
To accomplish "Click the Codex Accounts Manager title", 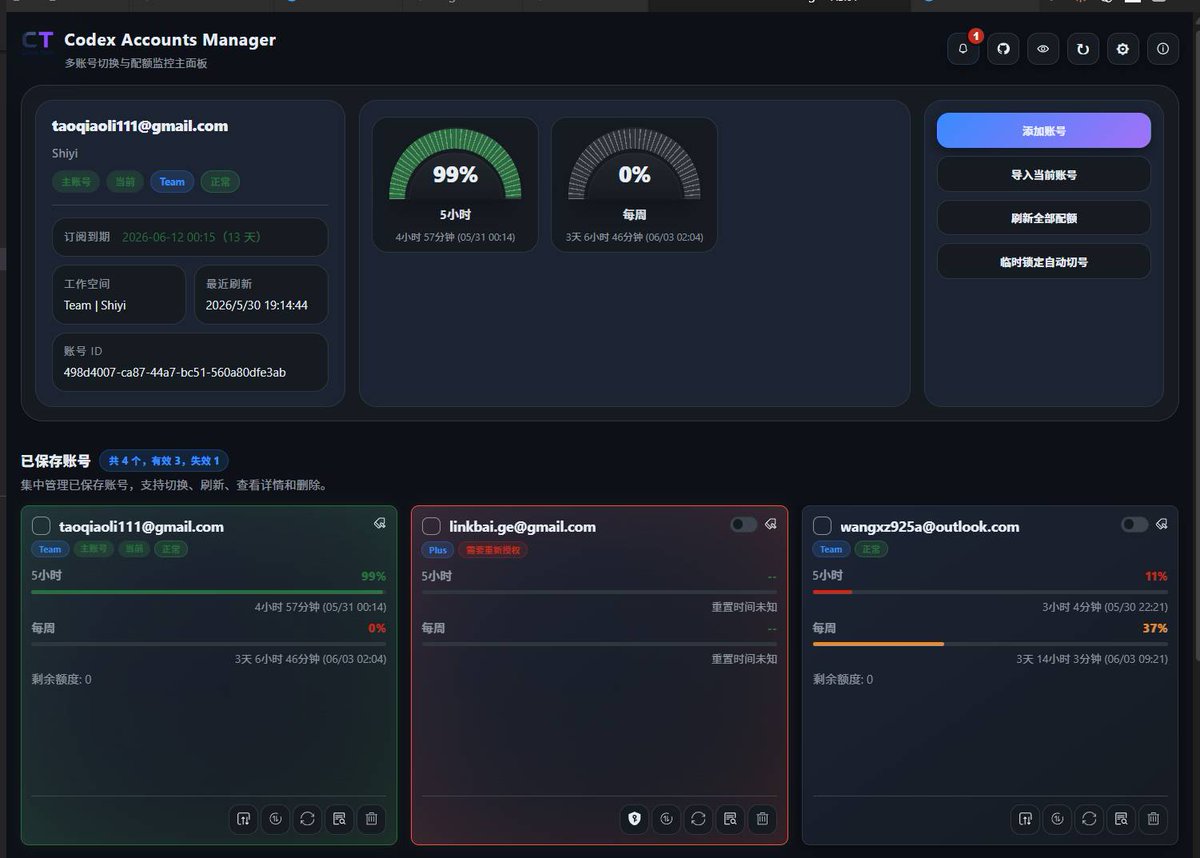I will coord(170,40).
